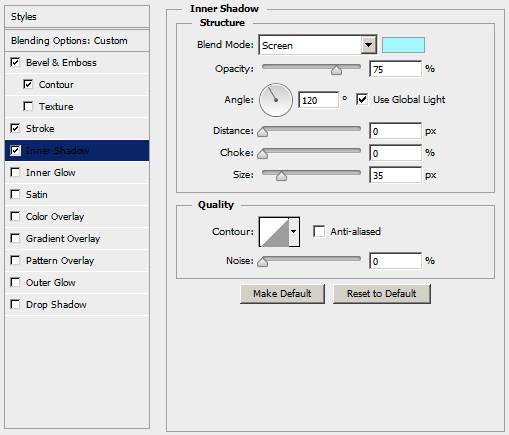Viewport: 509px width, 435px height.
Task: Click the Choke slider handle
Action: pyautogui.click(x=263, y=154)
